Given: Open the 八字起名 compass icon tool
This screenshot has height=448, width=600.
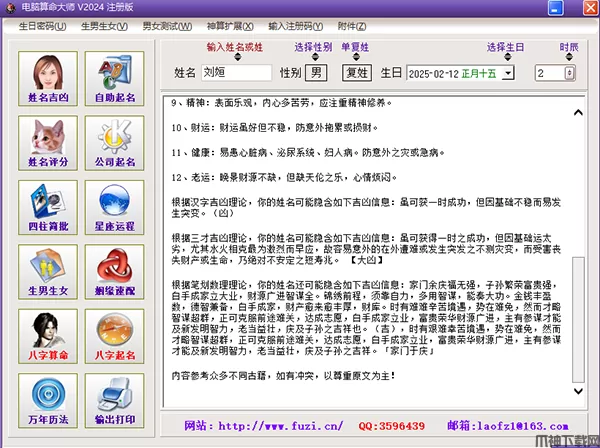Looking at the screenshot, I should 114,336.
